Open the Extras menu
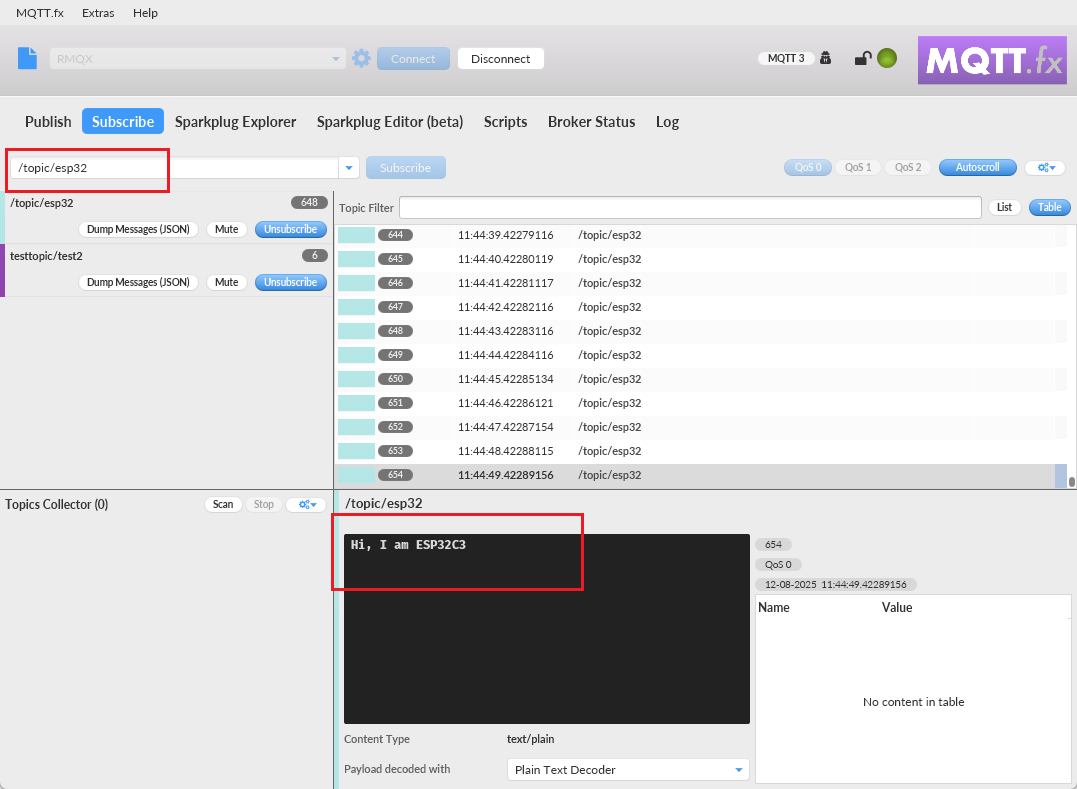 coord(98,13)
